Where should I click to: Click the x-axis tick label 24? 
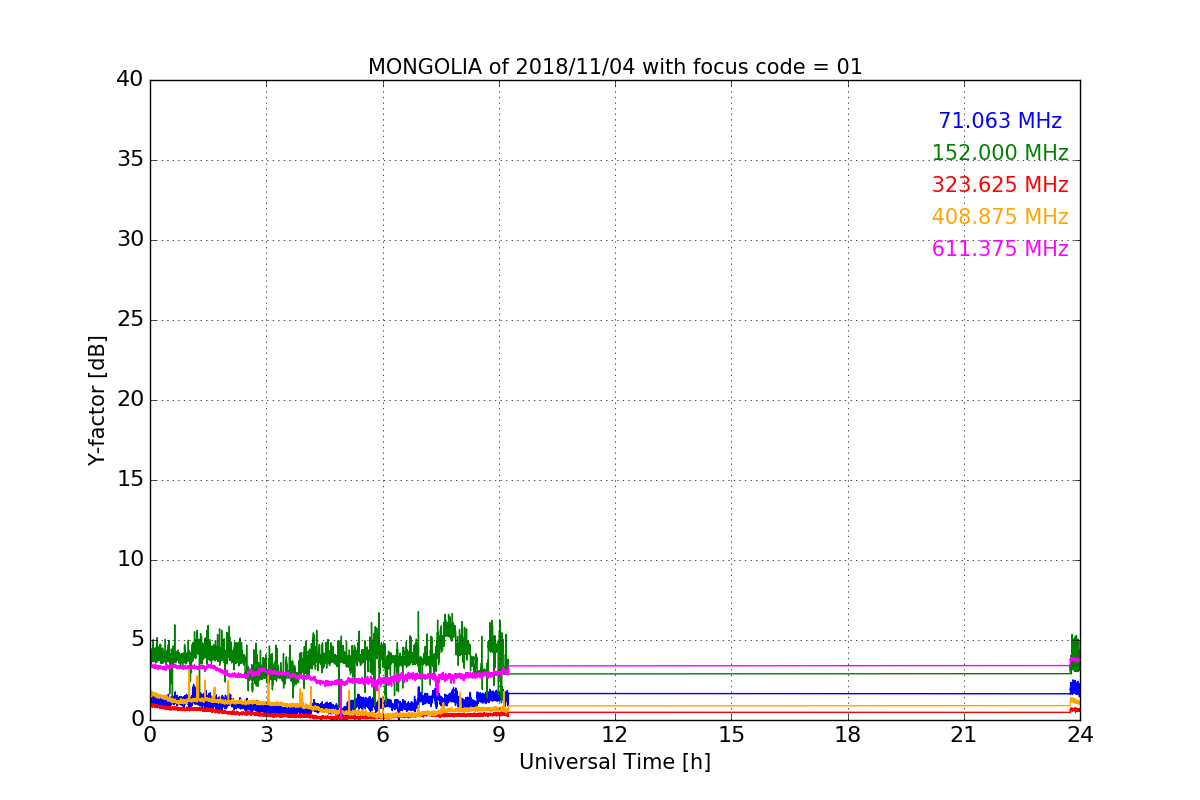coord(1080,734)
